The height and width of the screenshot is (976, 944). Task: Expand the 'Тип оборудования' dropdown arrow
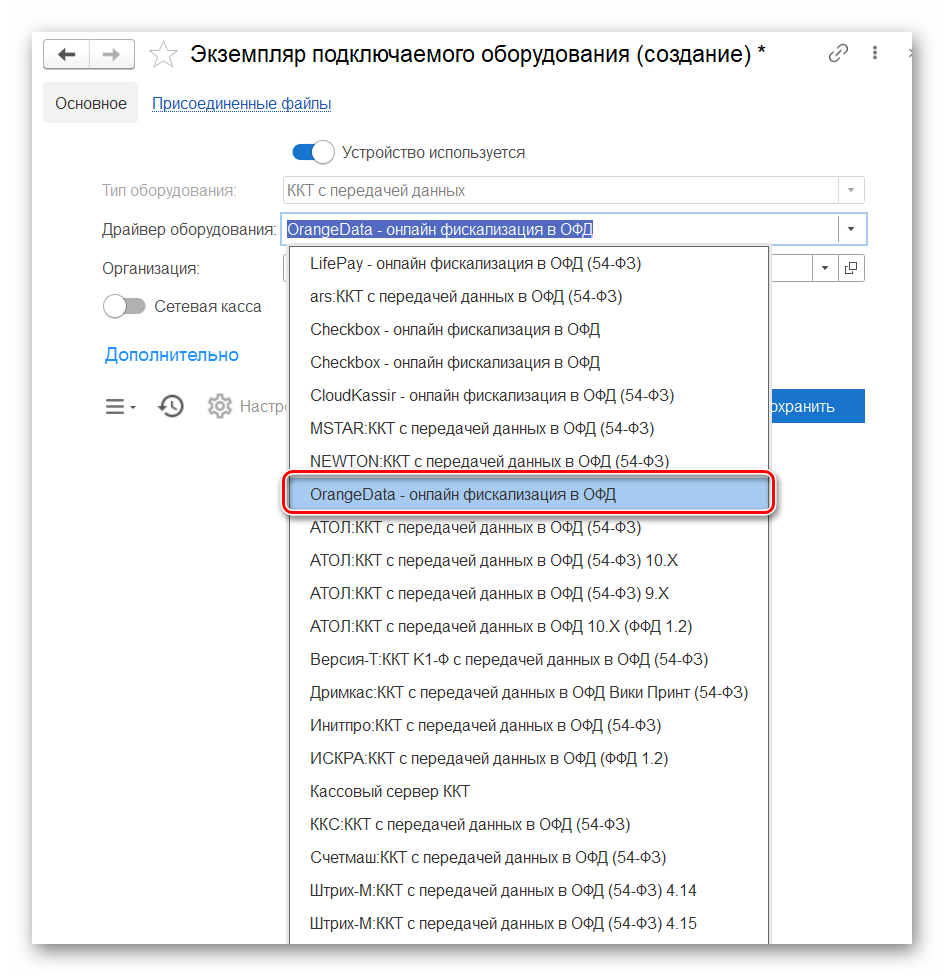[x=851, y=190]
